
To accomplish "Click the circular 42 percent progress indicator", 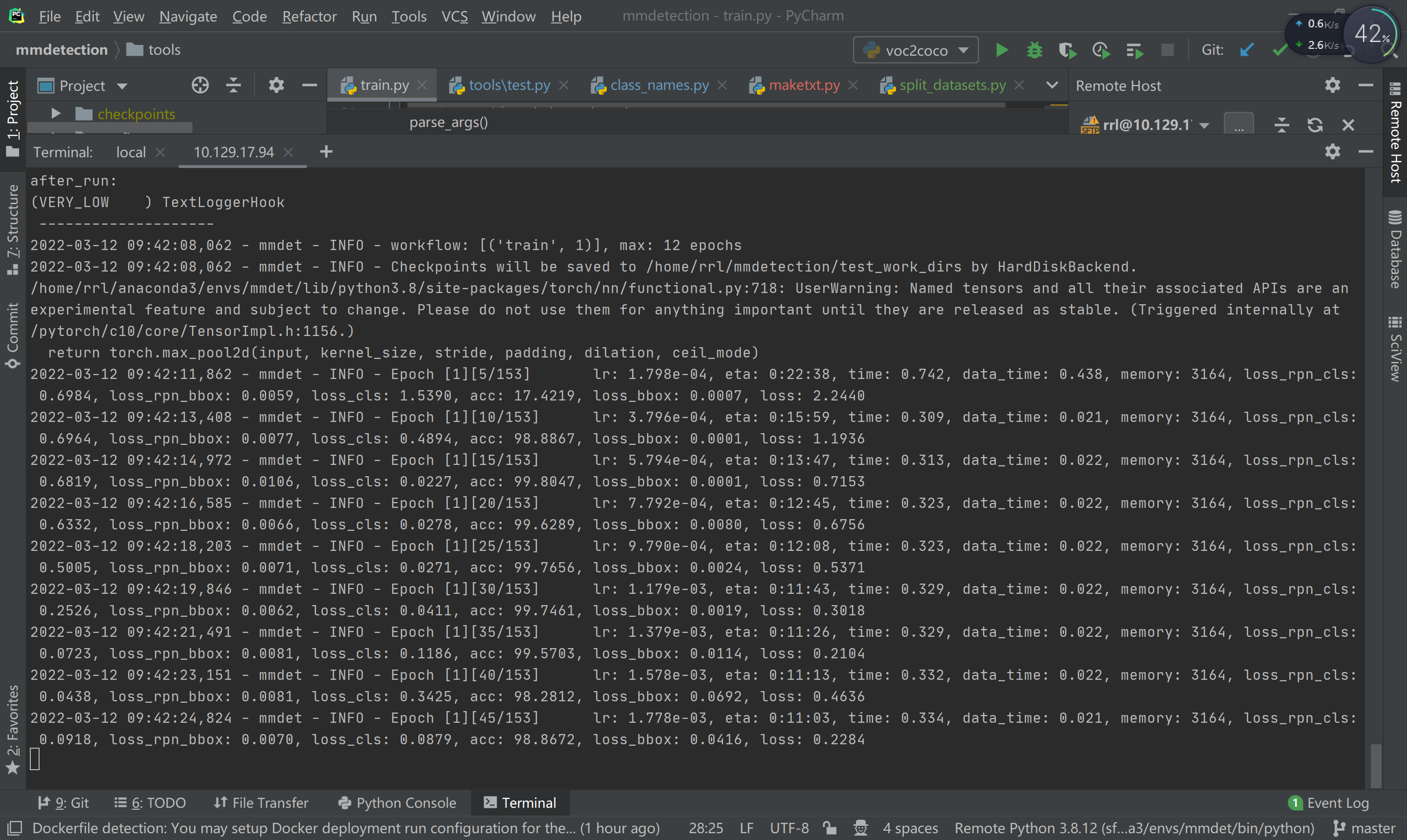I will click(1372, 34).
